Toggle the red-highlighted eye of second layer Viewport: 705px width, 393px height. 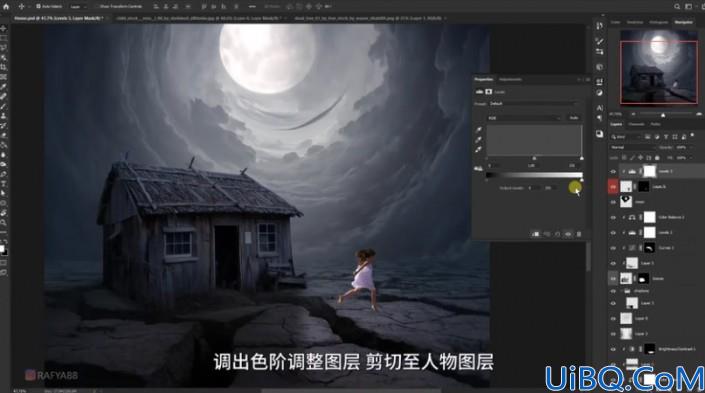(613, 187)
